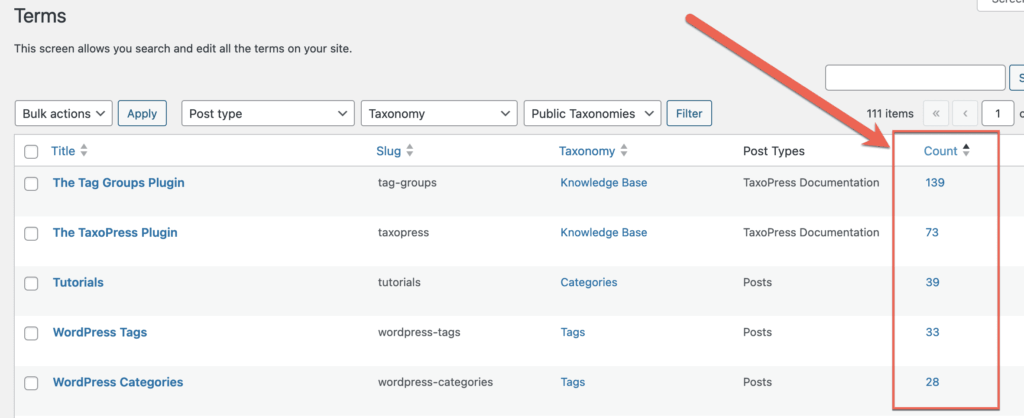Go to first page with double-arrow button
1024x418 pixels.
(x=936, y=113)
